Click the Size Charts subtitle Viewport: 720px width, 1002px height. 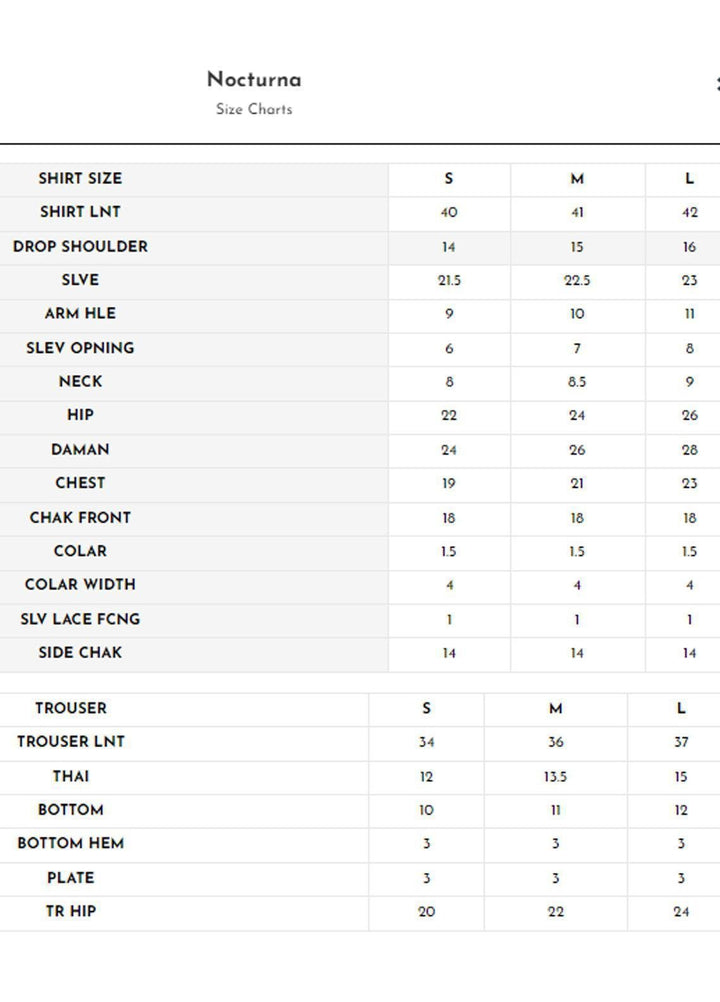tap(254, 109)
